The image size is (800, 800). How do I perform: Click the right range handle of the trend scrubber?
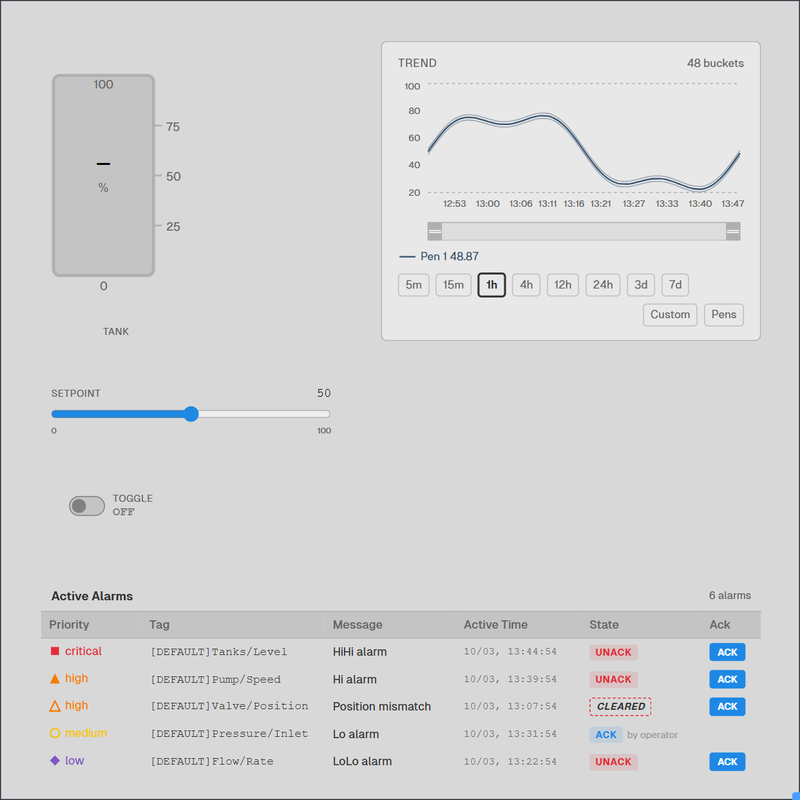(x=733, y=231)
